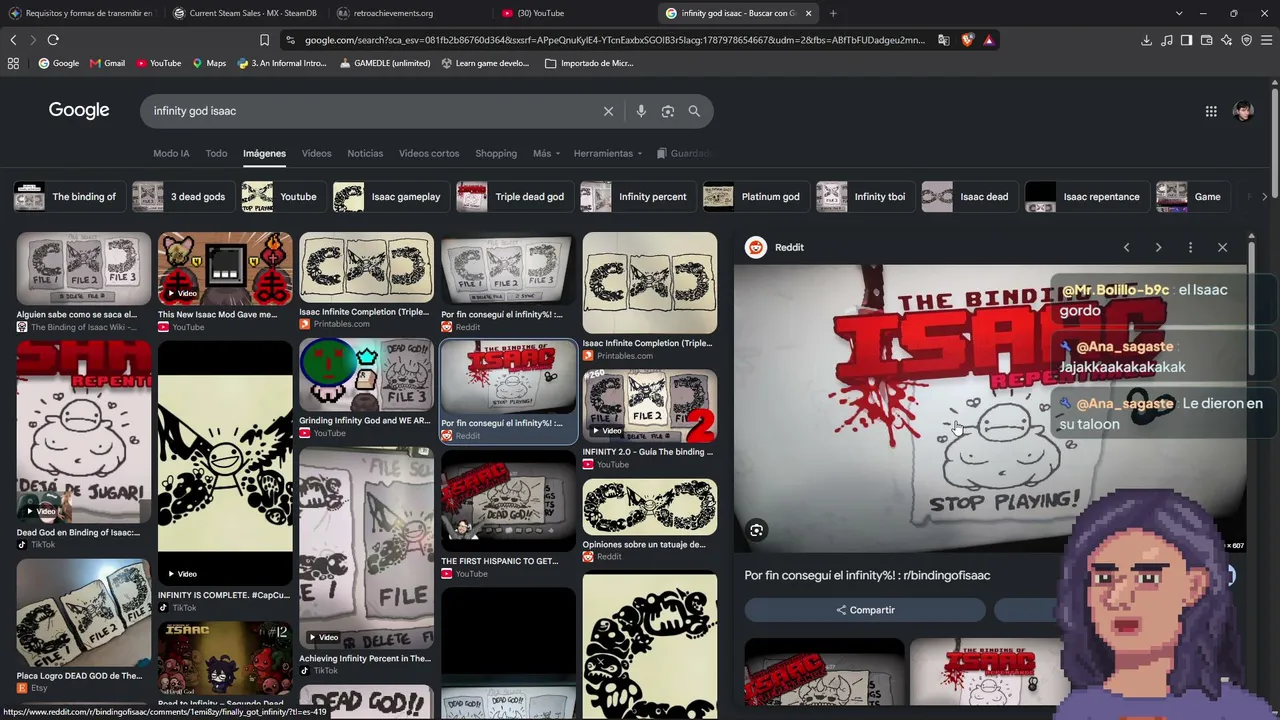The height and width of the screenshot is (720, 1280).
Task: Expand the Herramientas tools dropdown
Action: (x=608, y=153)
